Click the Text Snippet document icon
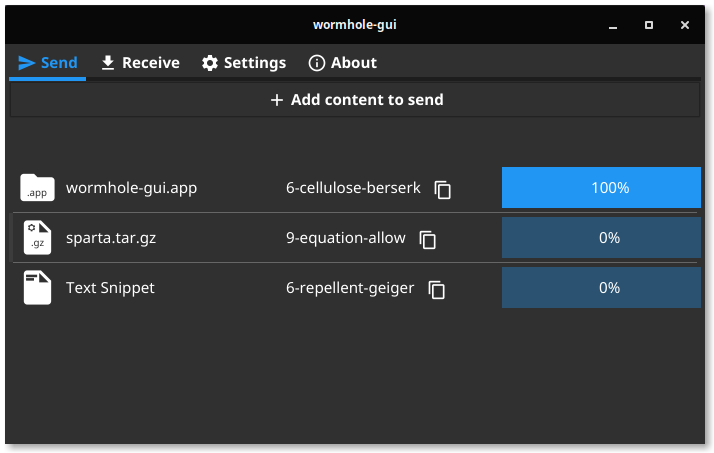Screen dimensions: 714x453 (x=37, y=288)
